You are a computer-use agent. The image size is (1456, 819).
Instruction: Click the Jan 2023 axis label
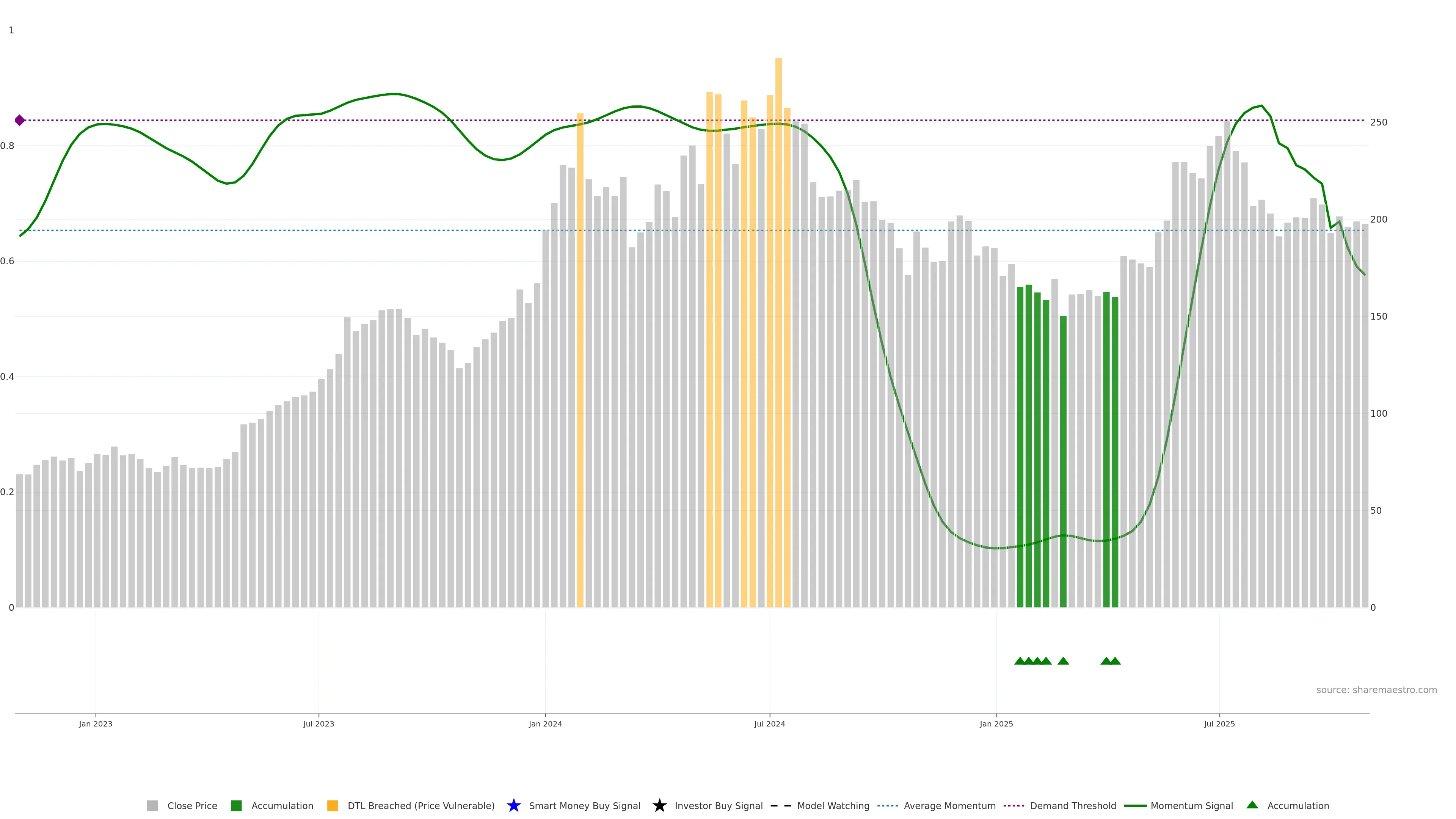pos(96,723)
